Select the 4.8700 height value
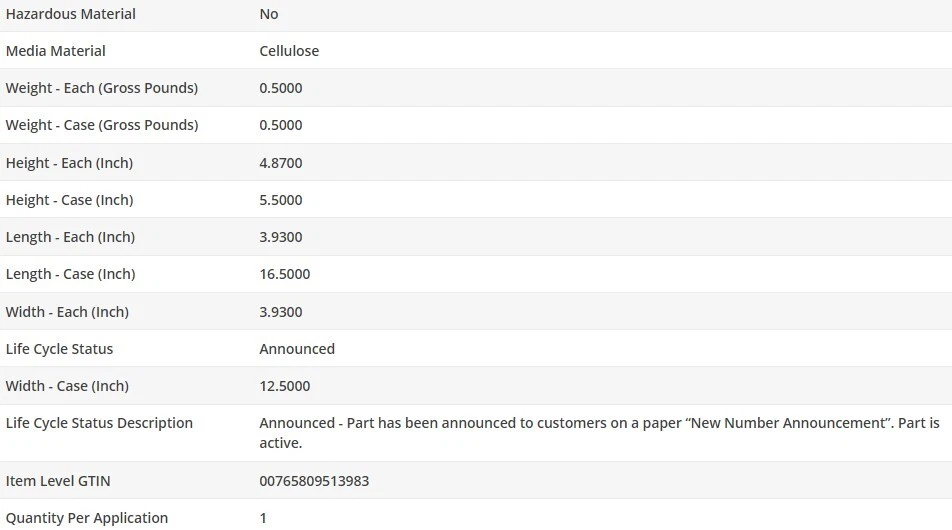This screenshot has width=952, height=530. (x=281, y=163)
